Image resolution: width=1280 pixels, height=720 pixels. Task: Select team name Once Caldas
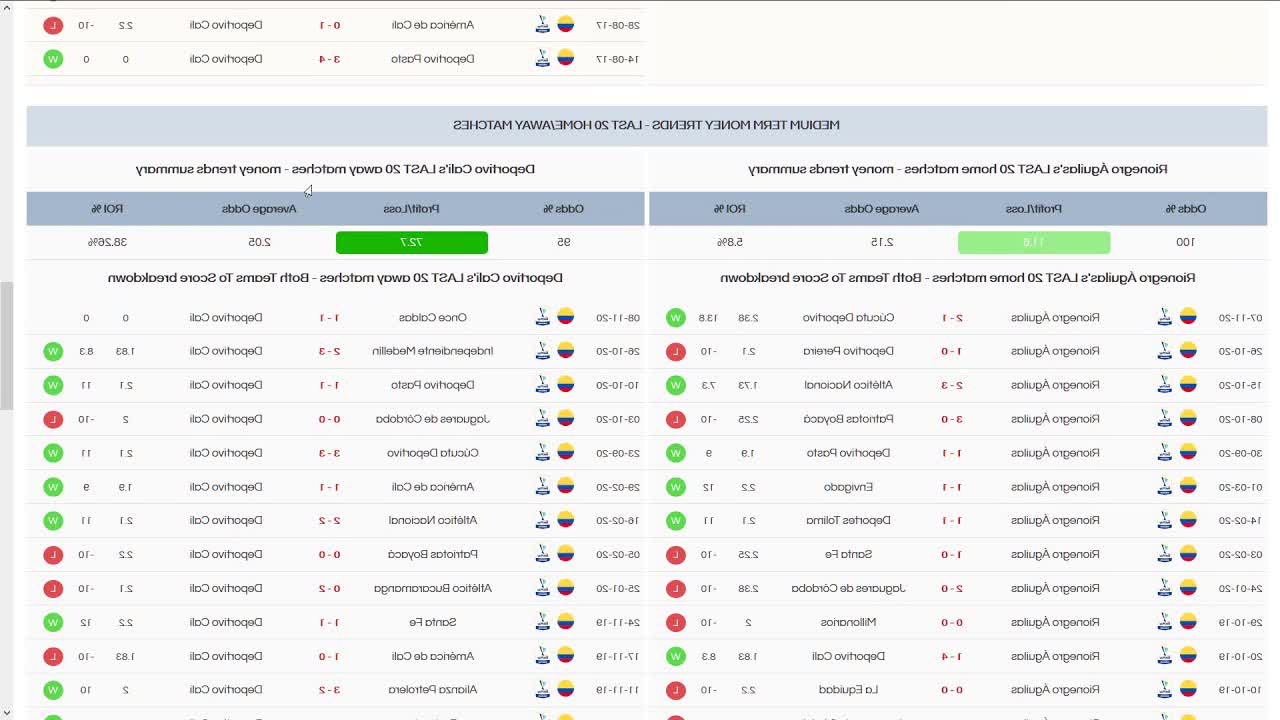click(433, 317)
